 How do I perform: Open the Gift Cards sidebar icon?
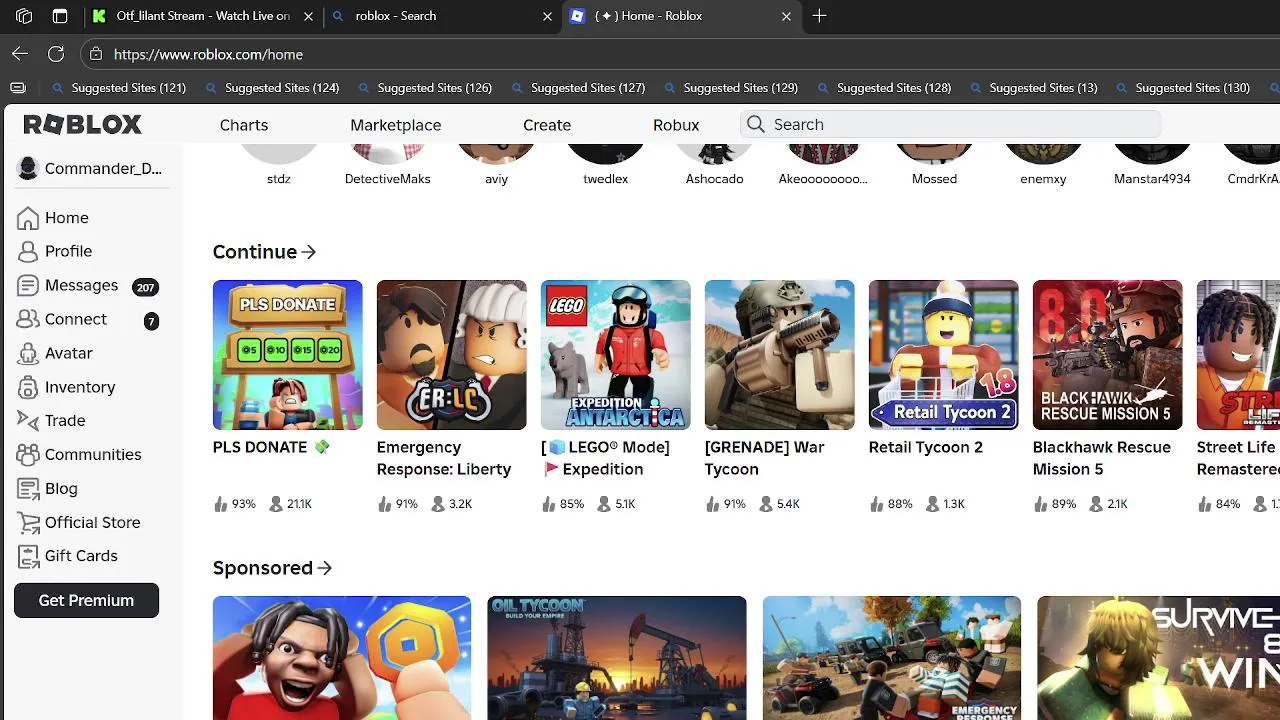[x=28, y=556]
